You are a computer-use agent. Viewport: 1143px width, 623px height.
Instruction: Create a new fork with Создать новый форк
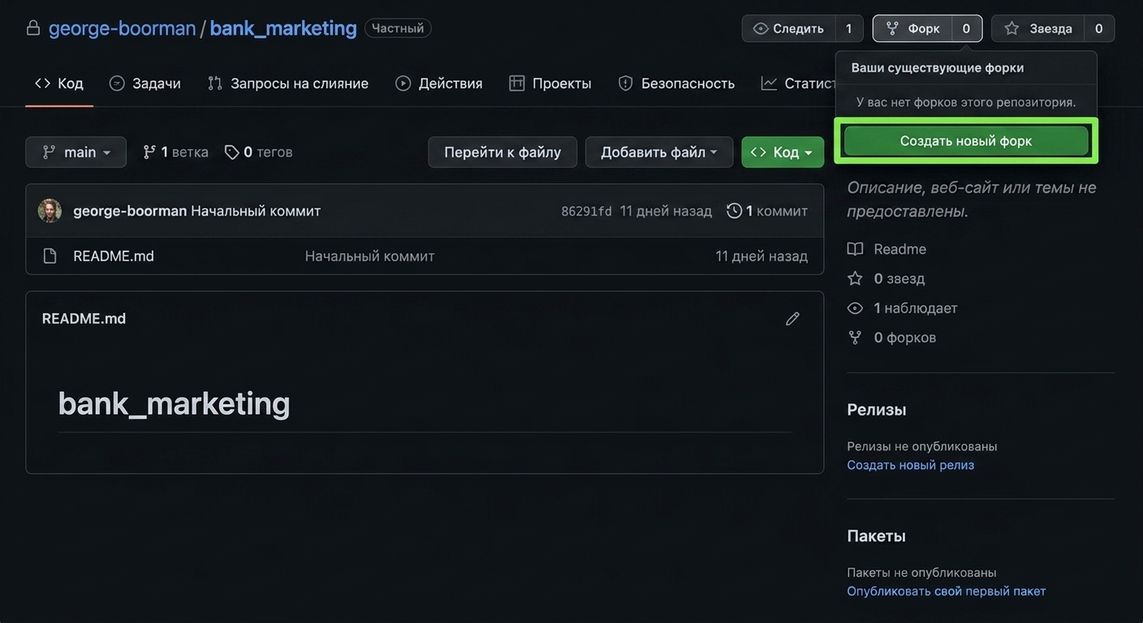coord(966,141)
